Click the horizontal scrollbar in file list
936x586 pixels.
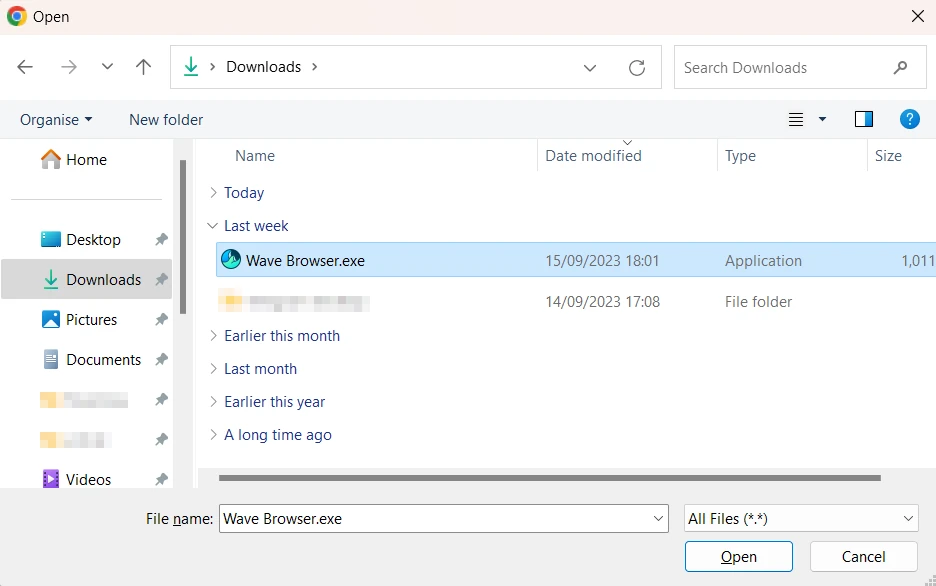click(x=550, y=478)
